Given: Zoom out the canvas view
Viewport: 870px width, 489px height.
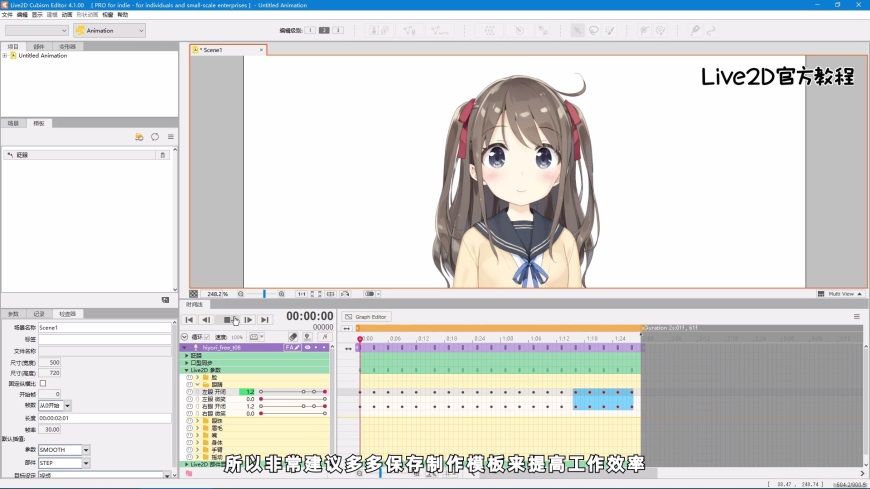Looking at the screenshot, I should point(241,294).
